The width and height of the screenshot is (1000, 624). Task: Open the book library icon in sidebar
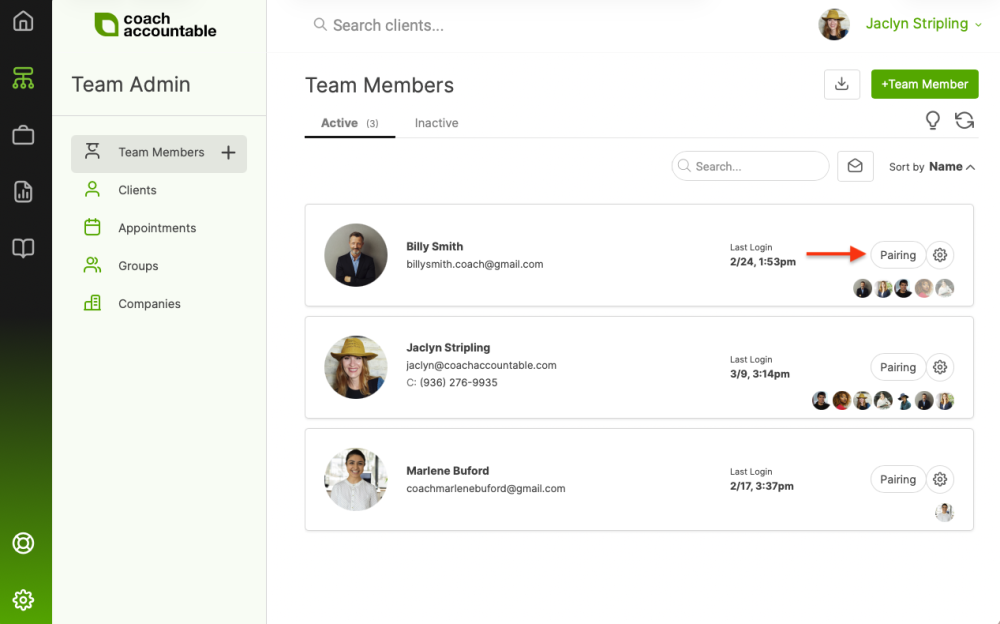pyautogui.click(x=23, y=249)
